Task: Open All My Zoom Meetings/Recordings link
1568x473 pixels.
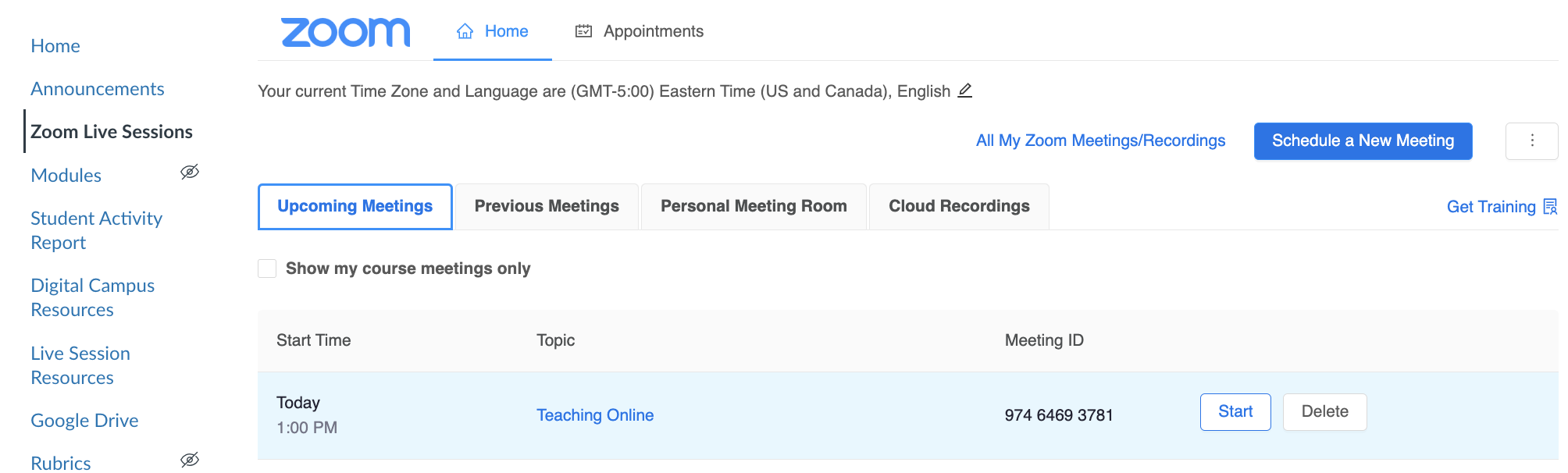Action: point(1100,140)
